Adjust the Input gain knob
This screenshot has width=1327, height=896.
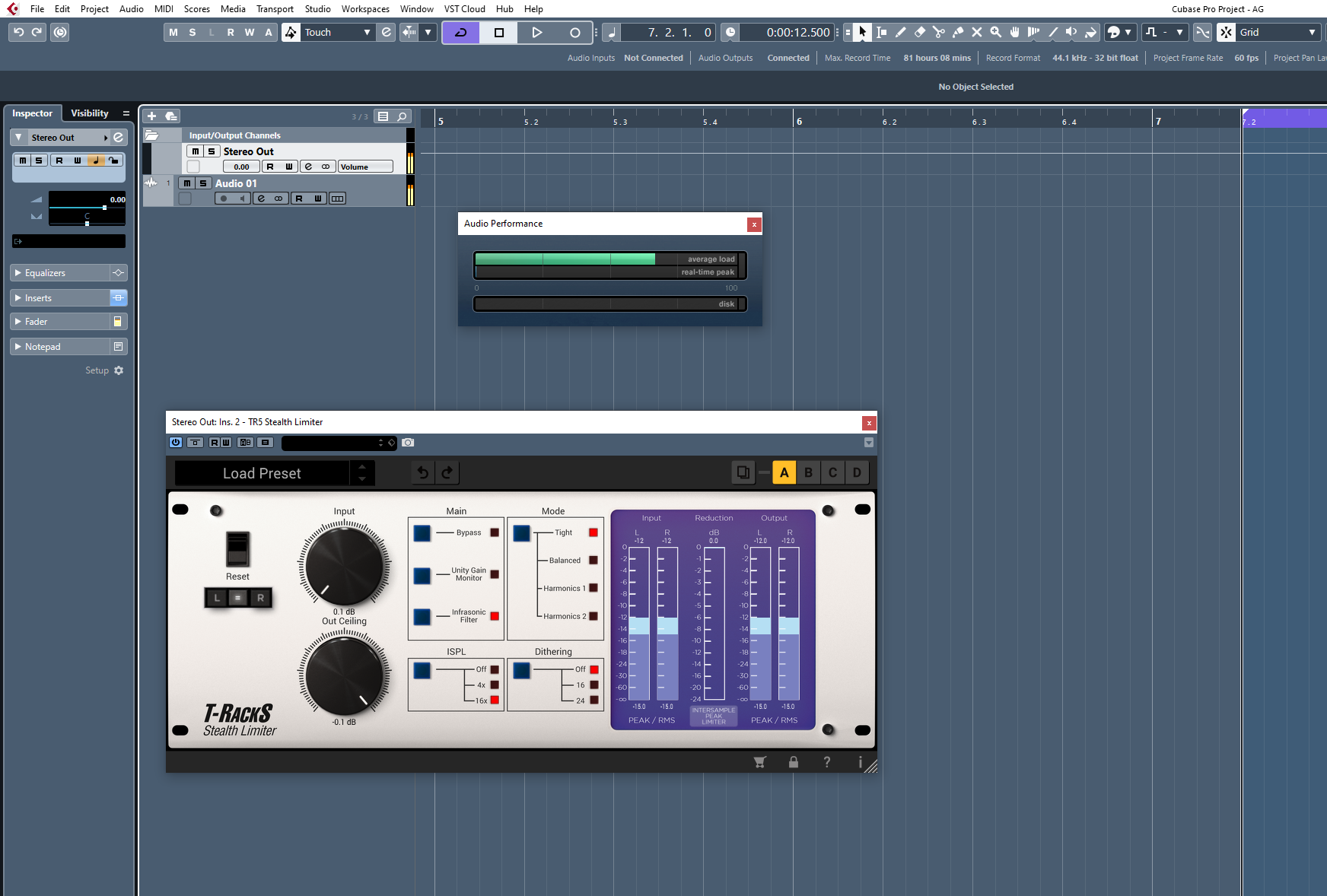344,565
